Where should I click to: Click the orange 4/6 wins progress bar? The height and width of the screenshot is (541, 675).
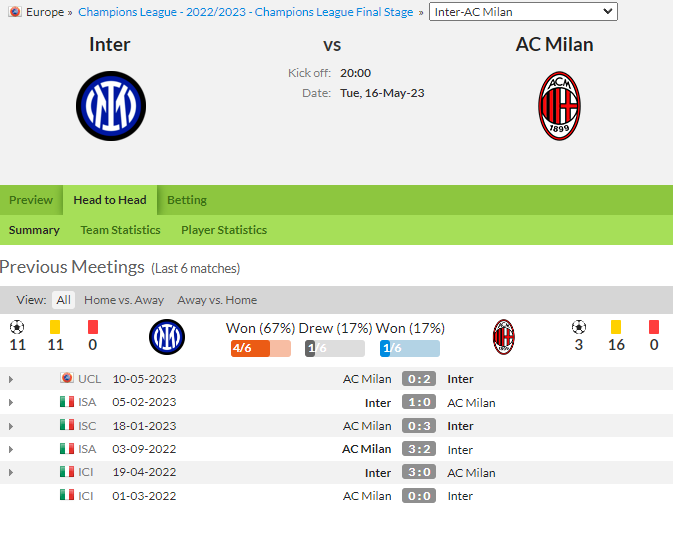point(261,348)
